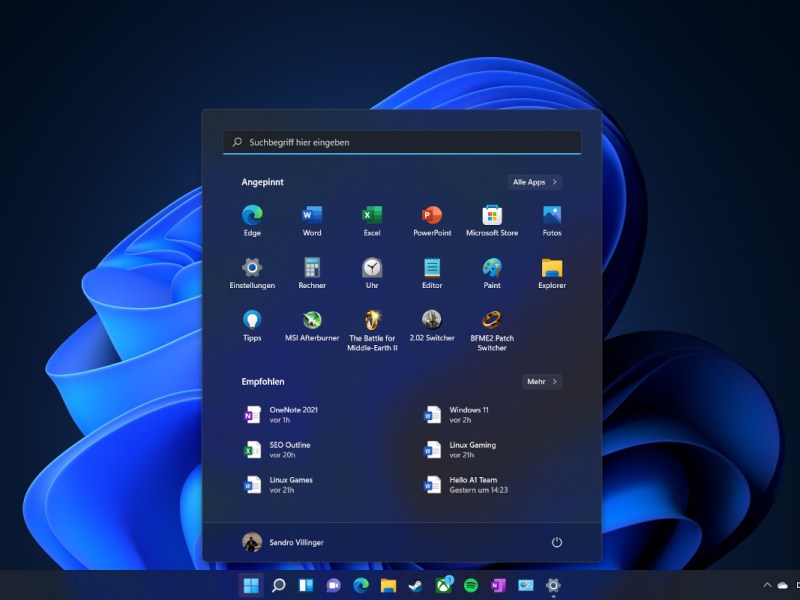Launch Word from pinned apps
Screen dimensions: 800x600
[312, 220]
